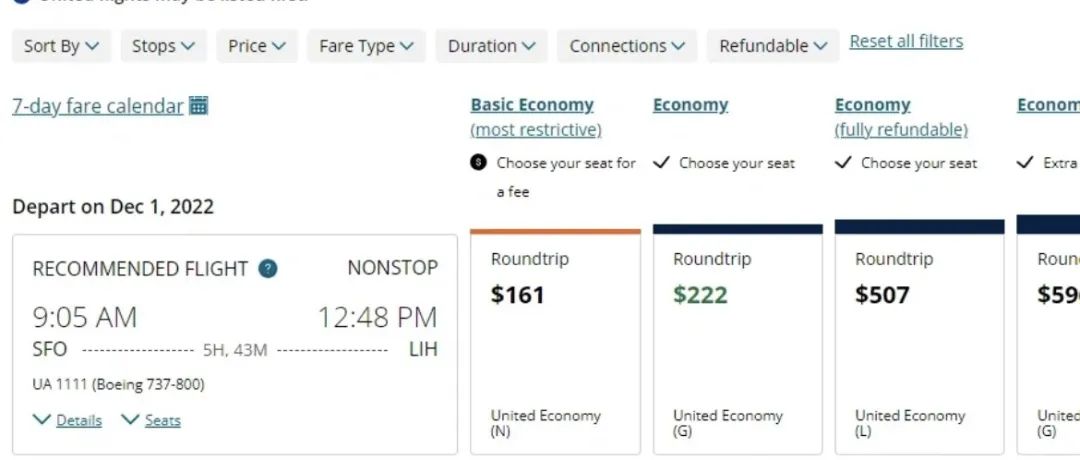Viewport: 1080px width, 460px height.
Task: Expand the Price filter dropdown
Action: point(257,46)
